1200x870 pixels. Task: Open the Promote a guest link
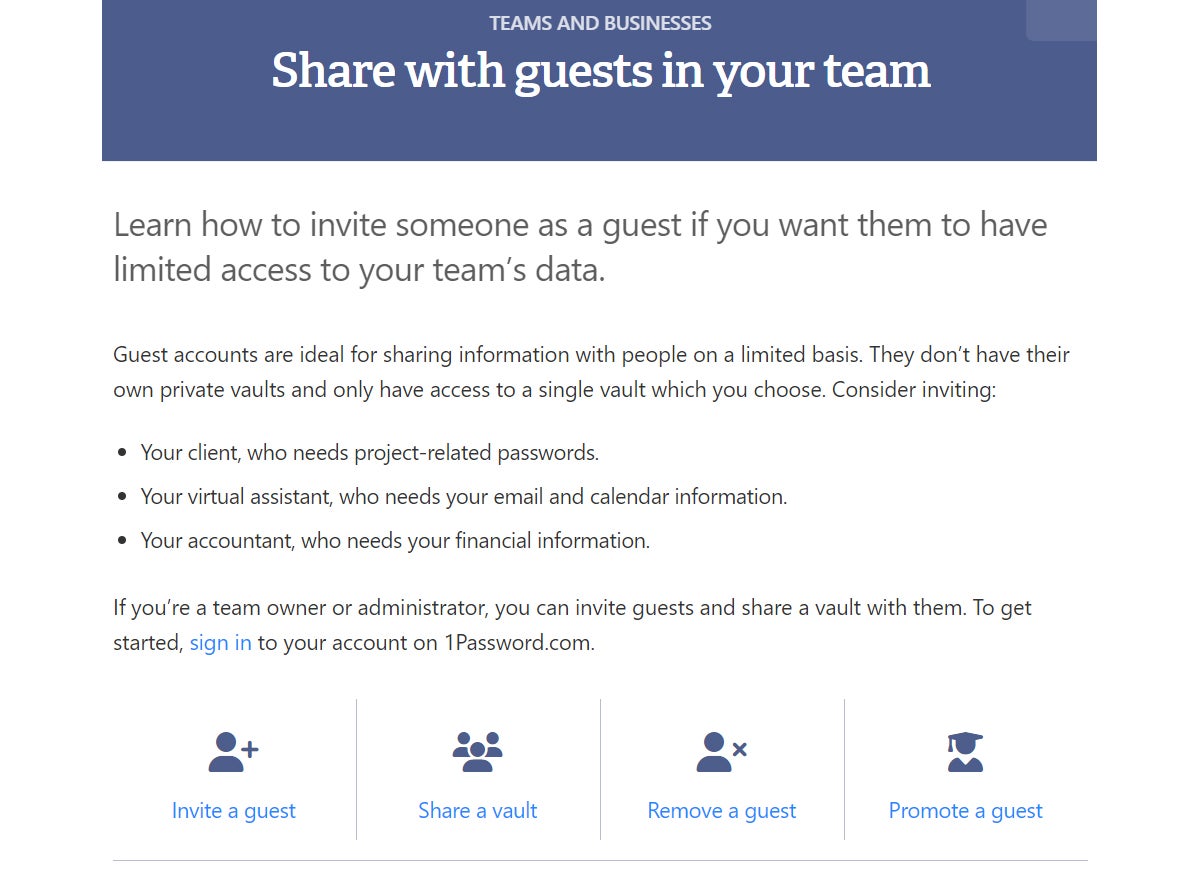coord(965,811)
